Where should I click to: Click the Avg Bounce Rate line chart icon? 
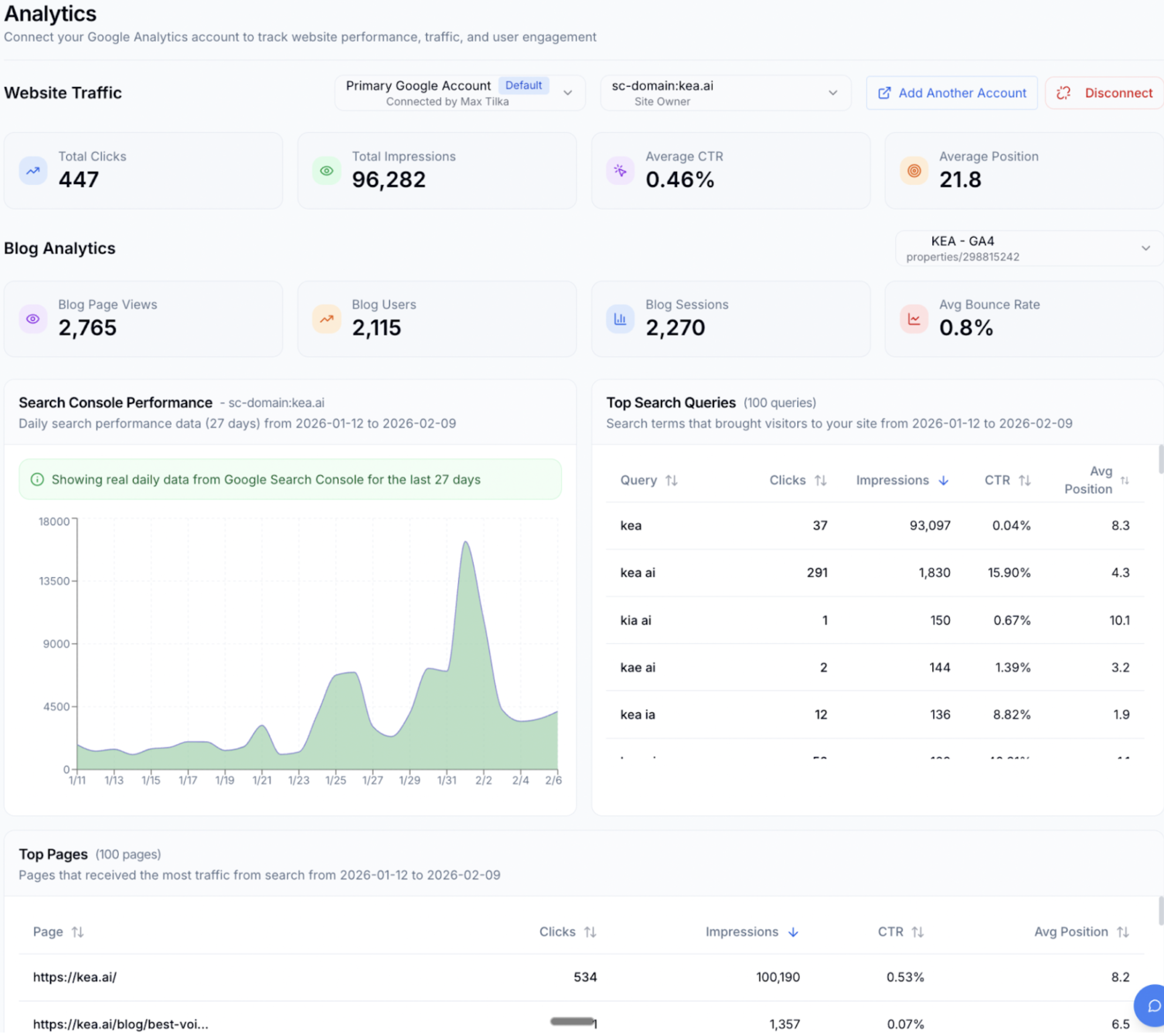click(x=914, y=319)
